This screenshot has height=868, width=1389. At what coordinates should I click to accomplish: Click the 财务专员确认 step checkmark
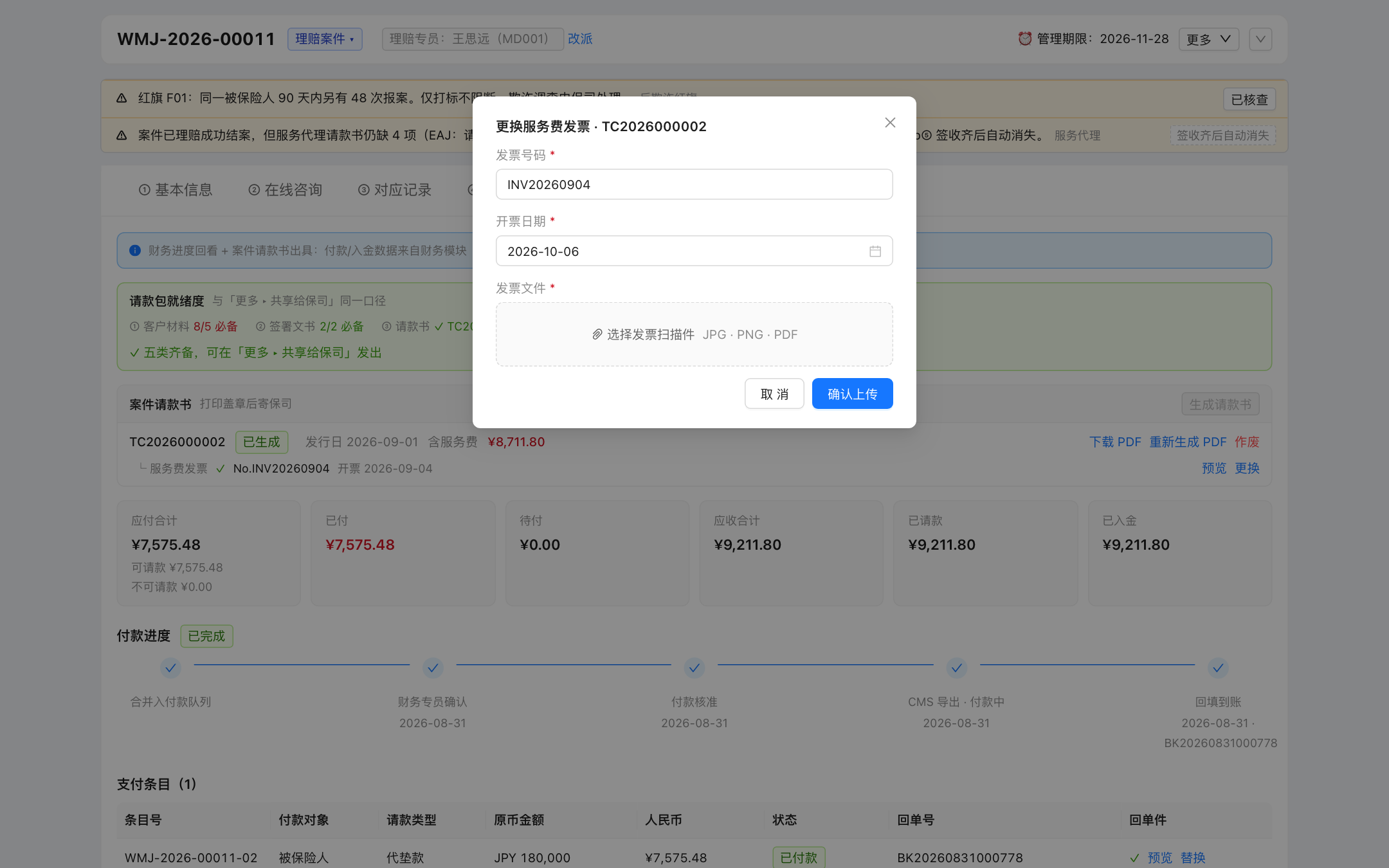coord(433,668)
